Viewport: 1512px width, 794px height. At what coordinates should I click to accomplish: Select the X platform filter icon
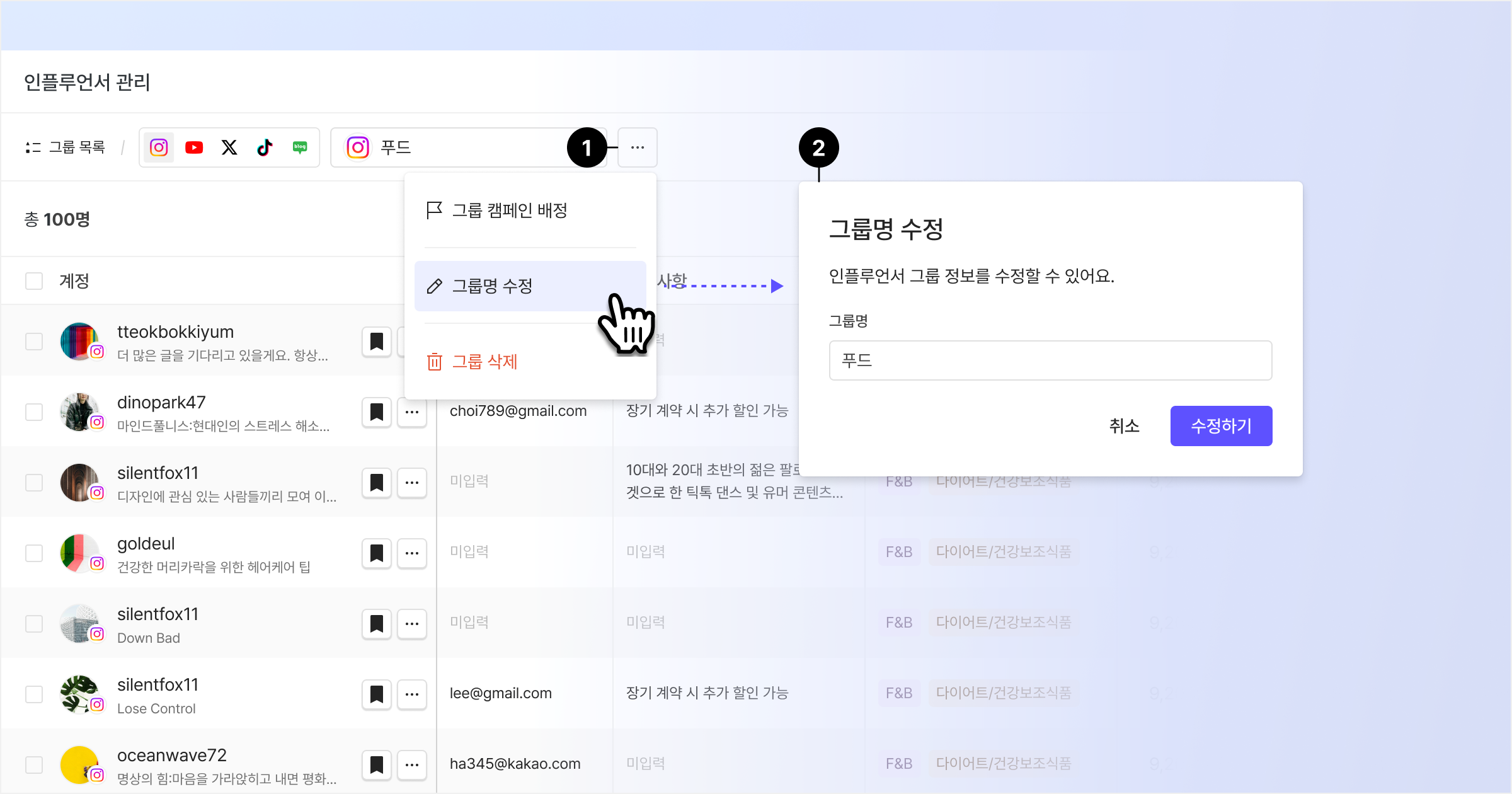pyautogui.click(x=229, y=147)
